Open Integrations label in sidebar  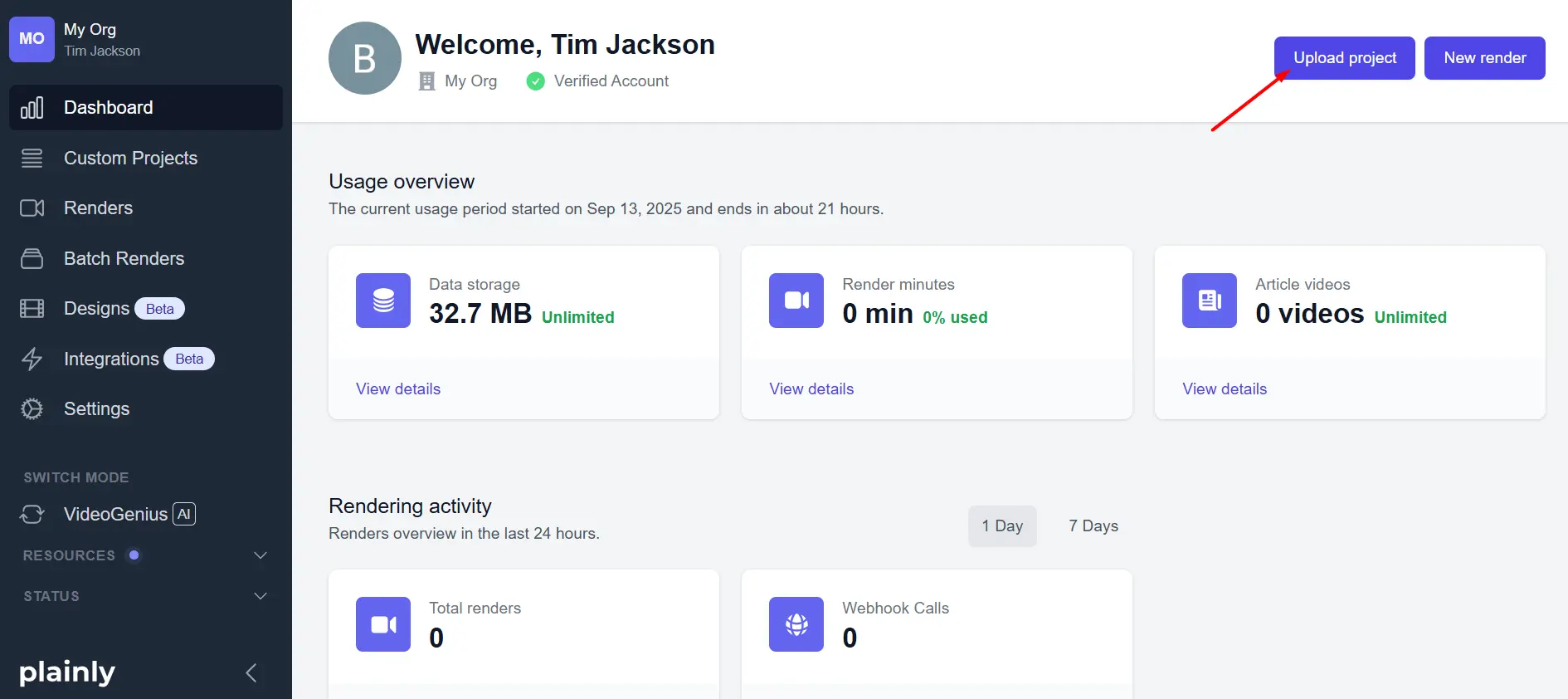[x=111, y=359]
